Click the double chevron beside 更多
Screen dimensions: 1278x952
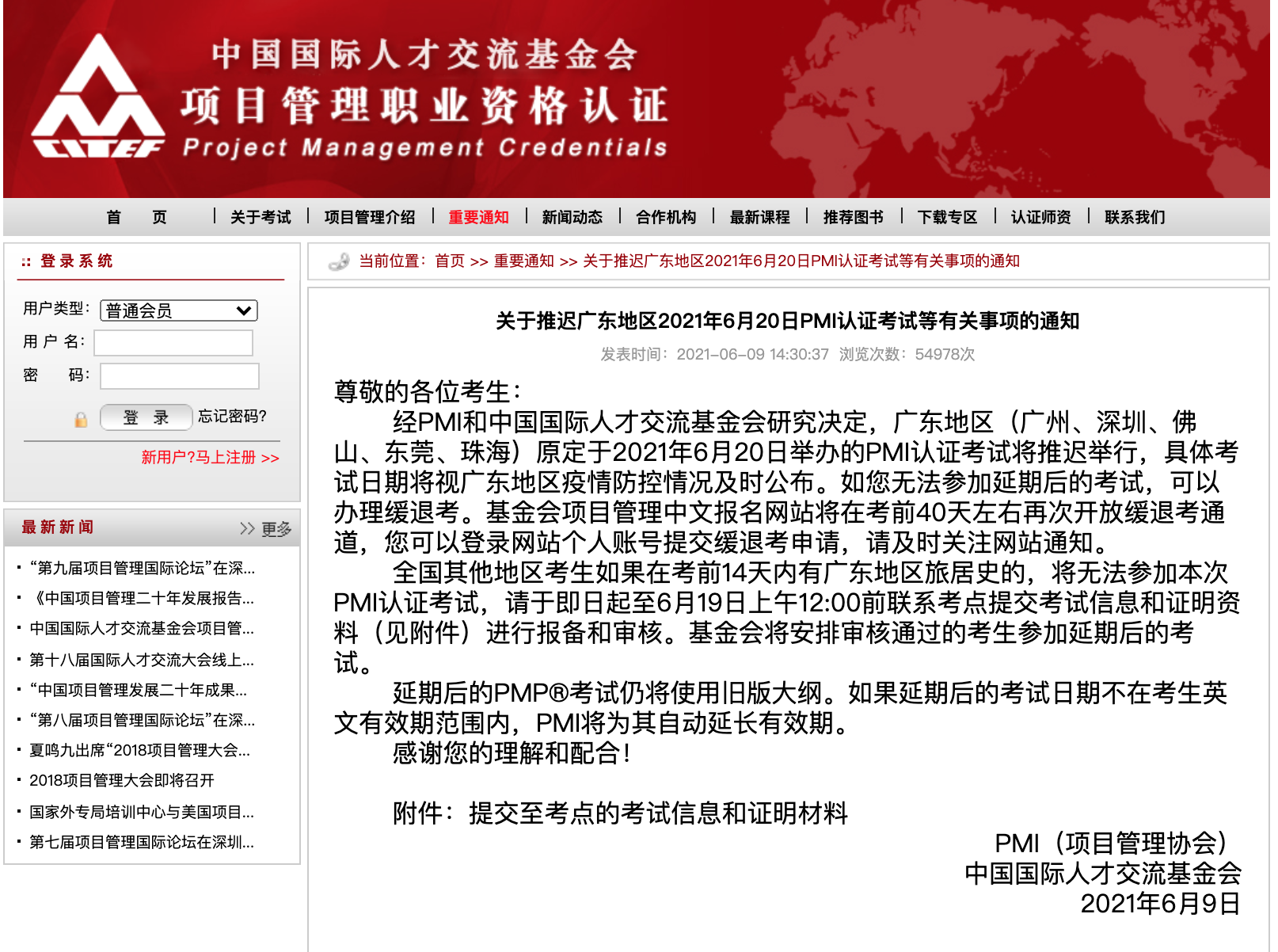pos(247,528)
